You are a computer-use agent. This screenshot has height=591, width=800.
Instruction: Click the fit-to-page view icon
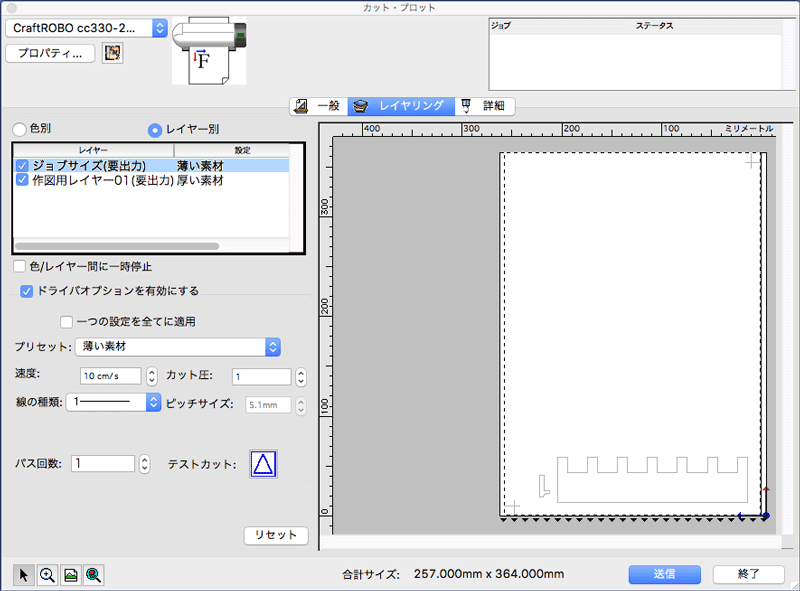click(71, 575)
